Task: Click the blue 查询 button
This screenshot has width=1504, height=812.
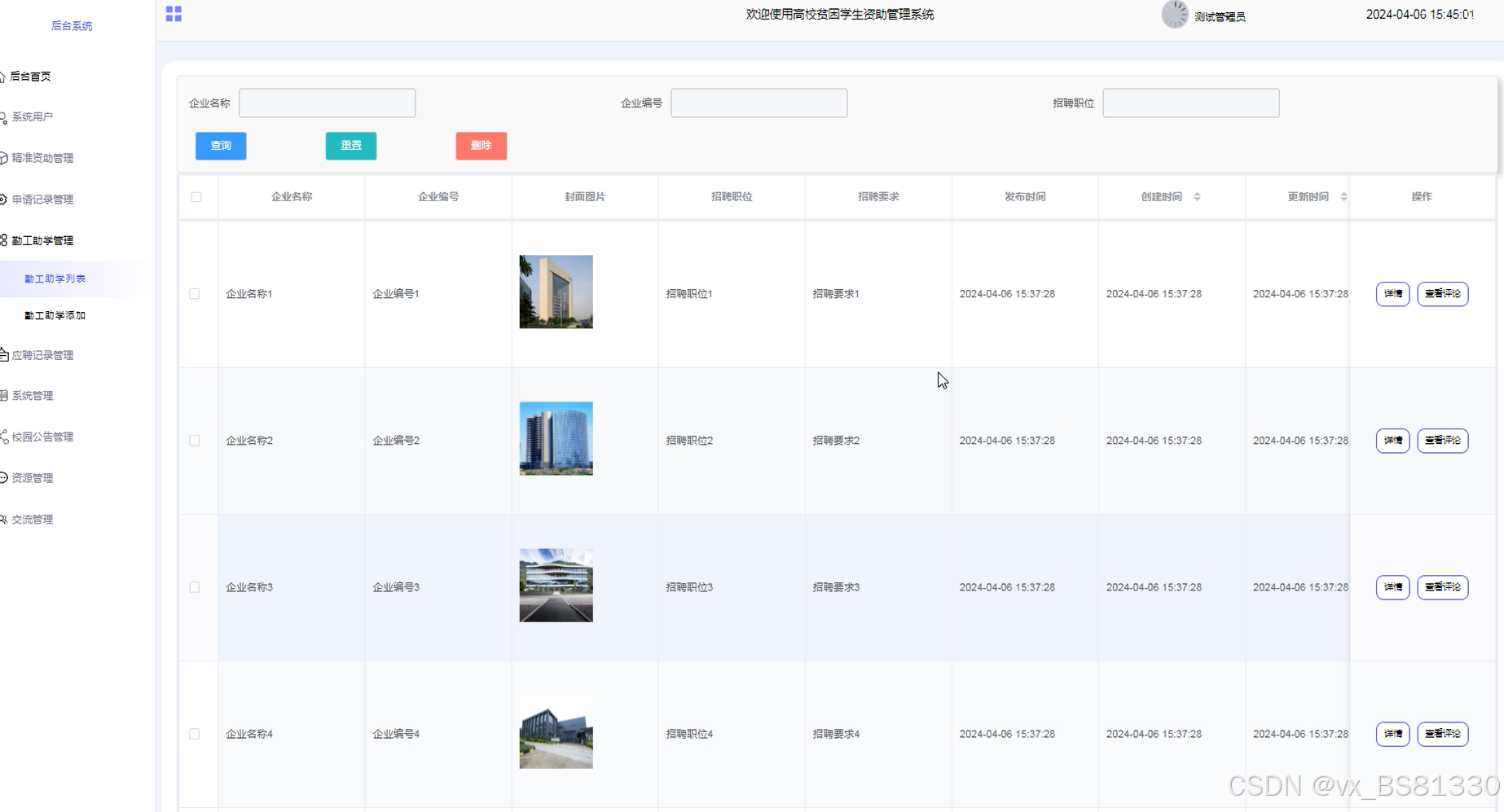Action: pos(221,146)
